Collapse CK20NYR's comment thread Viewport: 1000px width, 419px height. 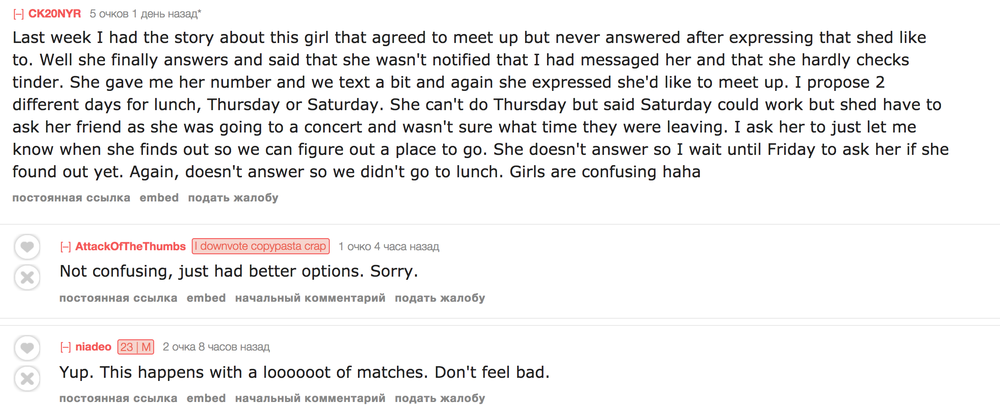click(18, 14)
